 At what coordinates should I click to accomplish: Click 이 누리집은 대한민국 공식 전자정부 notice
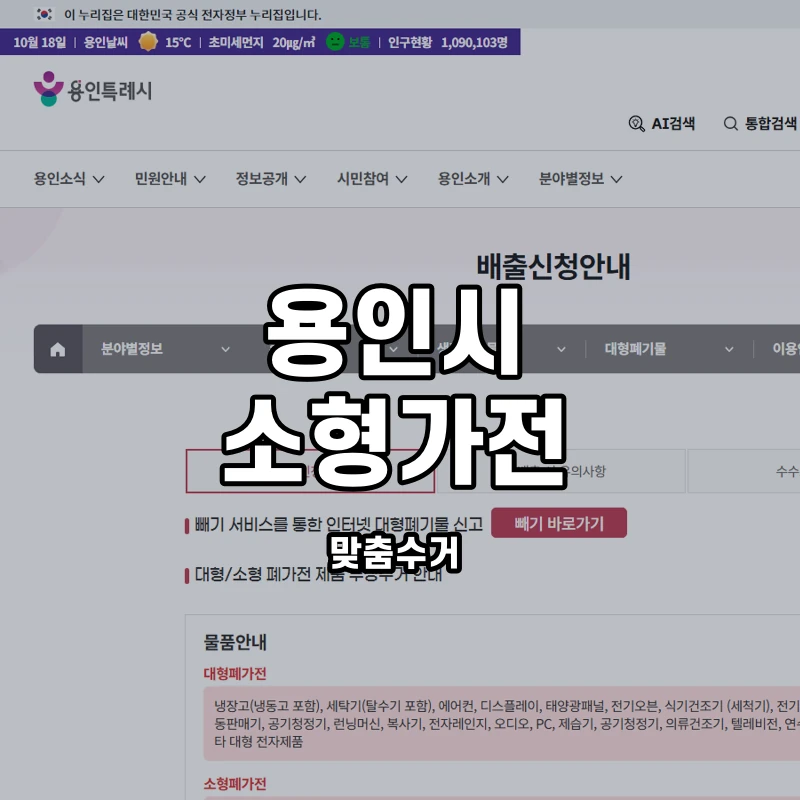(x=192, y=14)
